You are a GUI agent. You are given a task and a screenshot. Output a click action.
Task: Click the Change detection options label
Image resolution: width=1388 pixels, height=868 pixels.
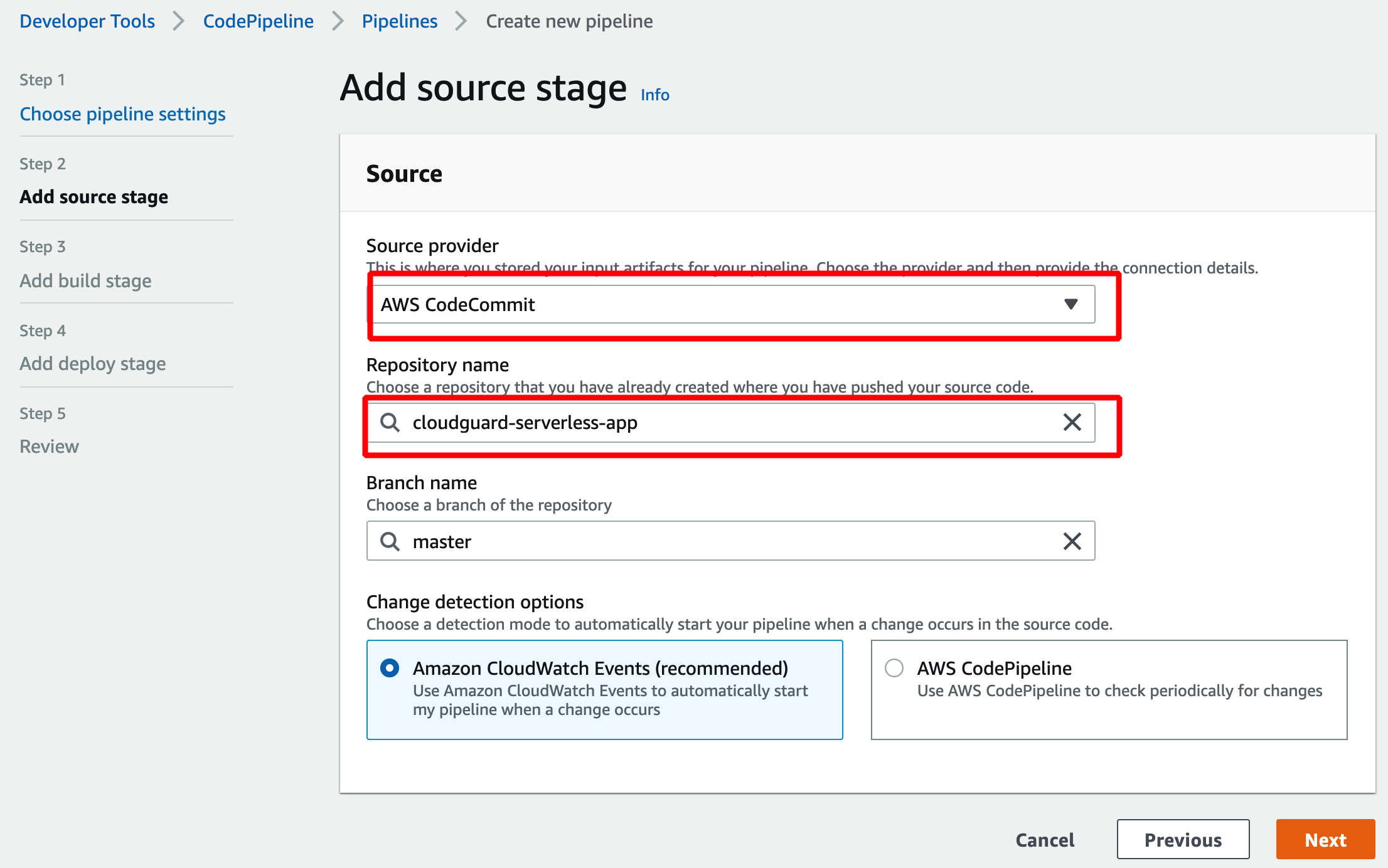475,601
